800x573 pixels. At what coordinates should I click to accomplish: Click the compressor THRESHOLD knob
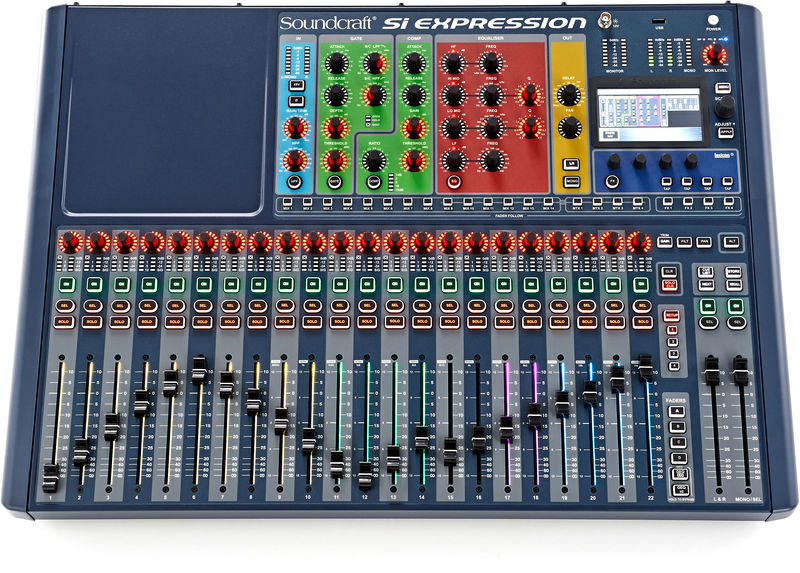(414, 161)
